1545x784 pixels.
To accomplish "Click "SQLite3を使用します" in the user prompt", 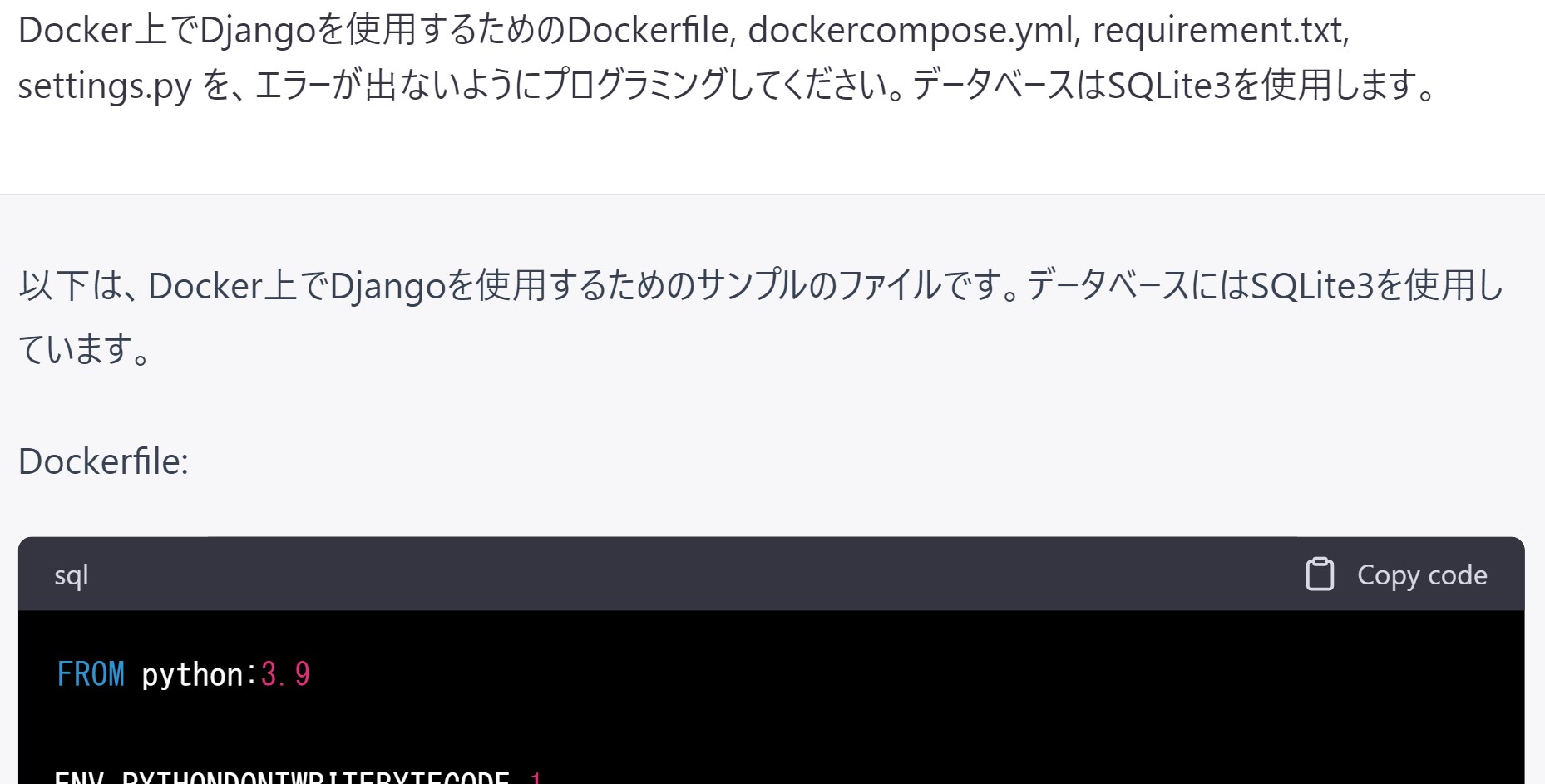I will point(1260,86).
